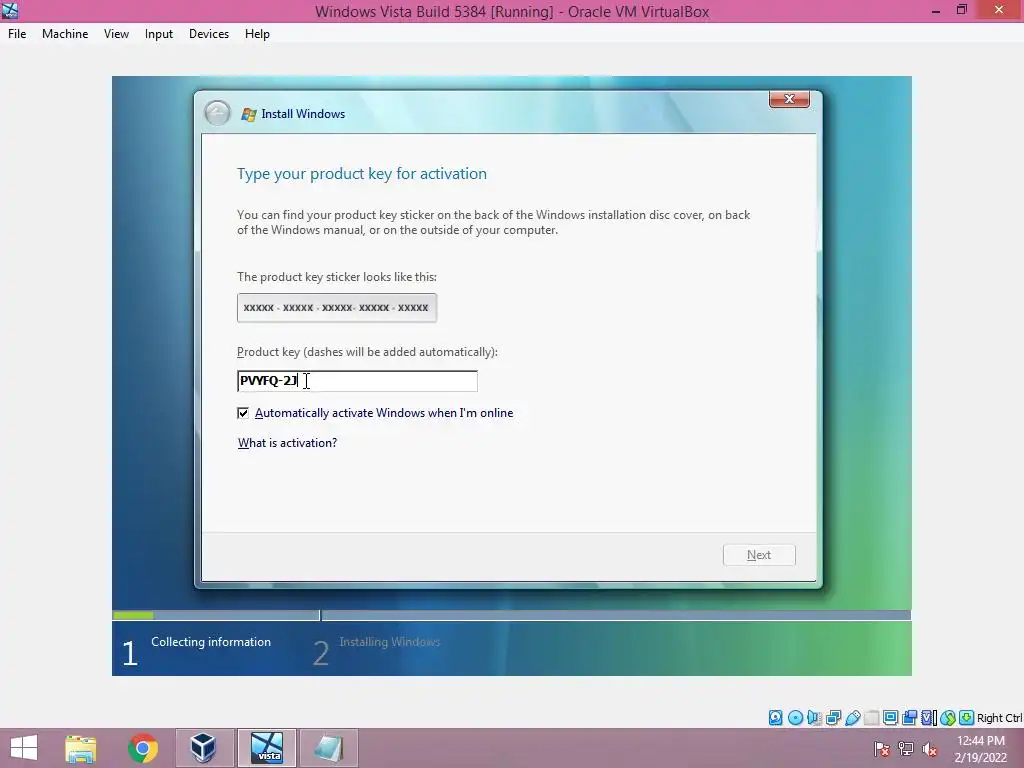This screenshot has width=1024, height=768.
Task: Open the Input menu
Action: click(x=159, y=34)
